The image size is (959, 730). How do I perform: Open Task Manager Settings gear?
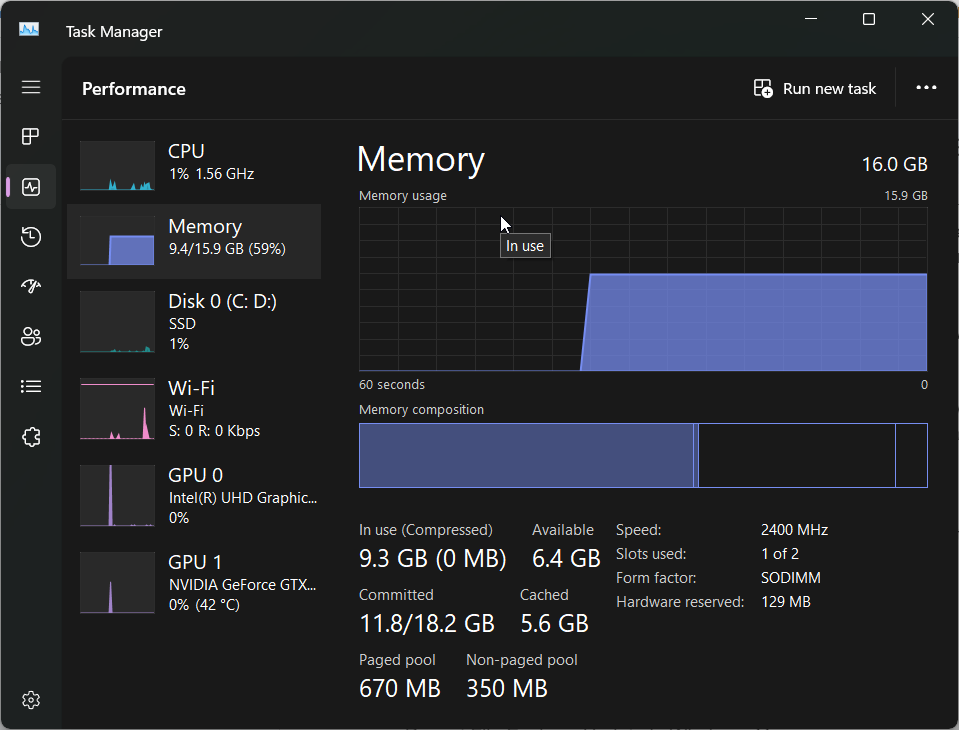coord(31,700)
